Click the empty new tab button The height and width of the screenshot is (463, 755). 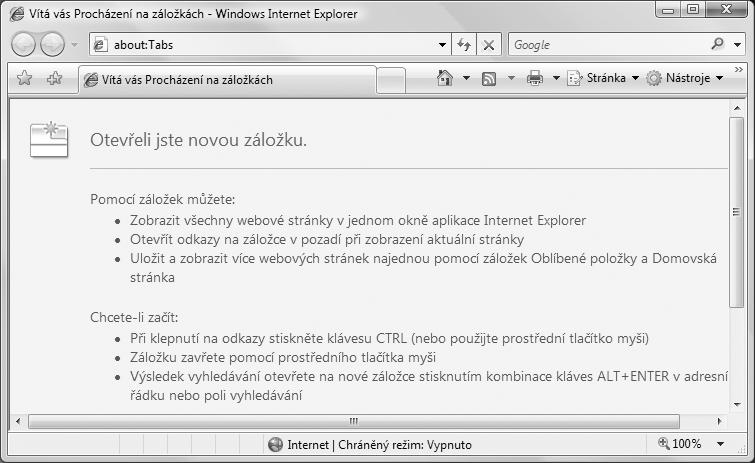(x=391, y=79)
